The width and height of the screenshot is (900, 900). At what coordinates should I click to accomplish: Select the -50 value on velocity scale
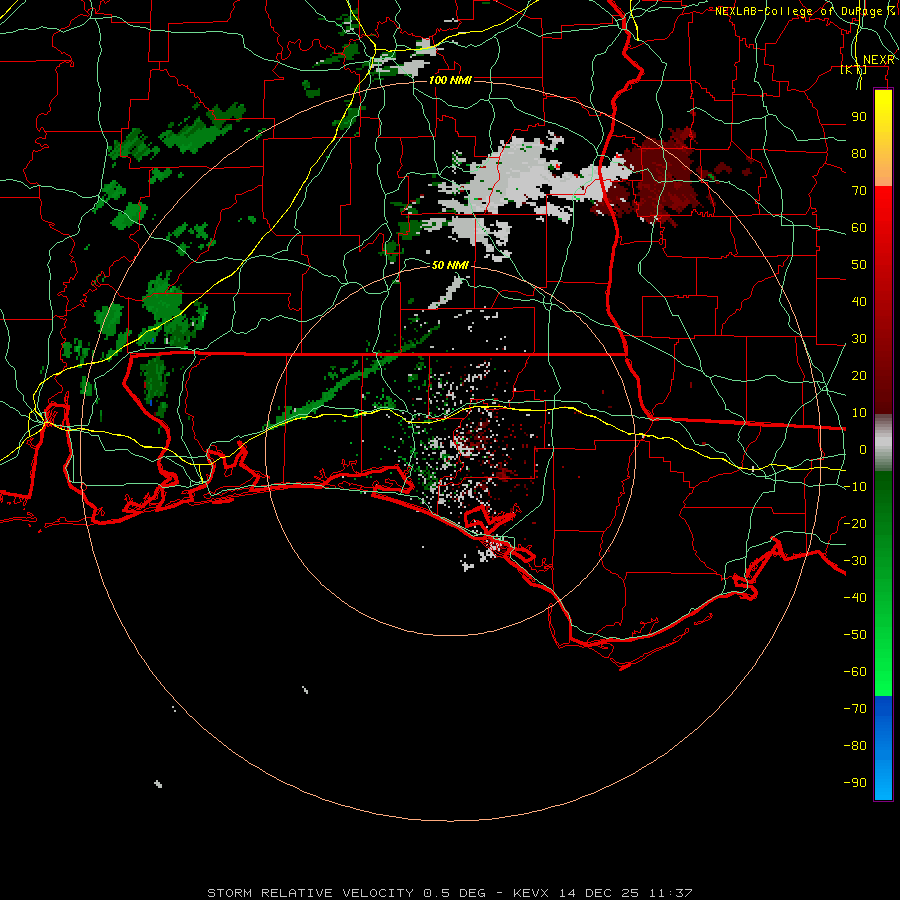tap(855, 635)
